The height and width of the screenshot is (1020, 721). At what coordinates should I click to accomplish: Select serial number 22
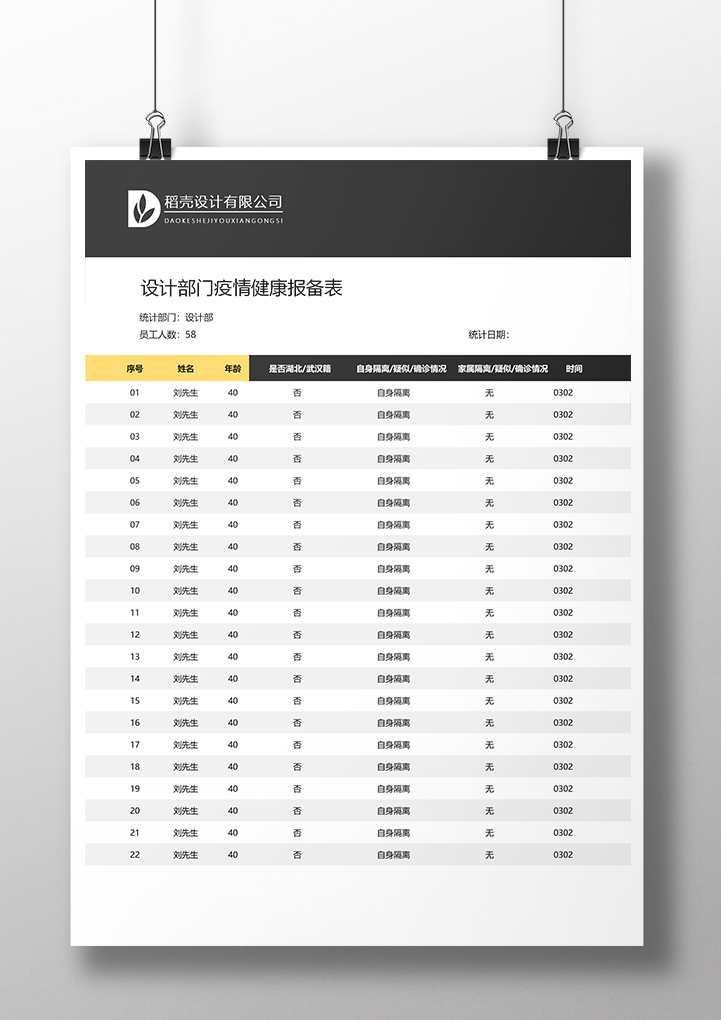point(135,855)
